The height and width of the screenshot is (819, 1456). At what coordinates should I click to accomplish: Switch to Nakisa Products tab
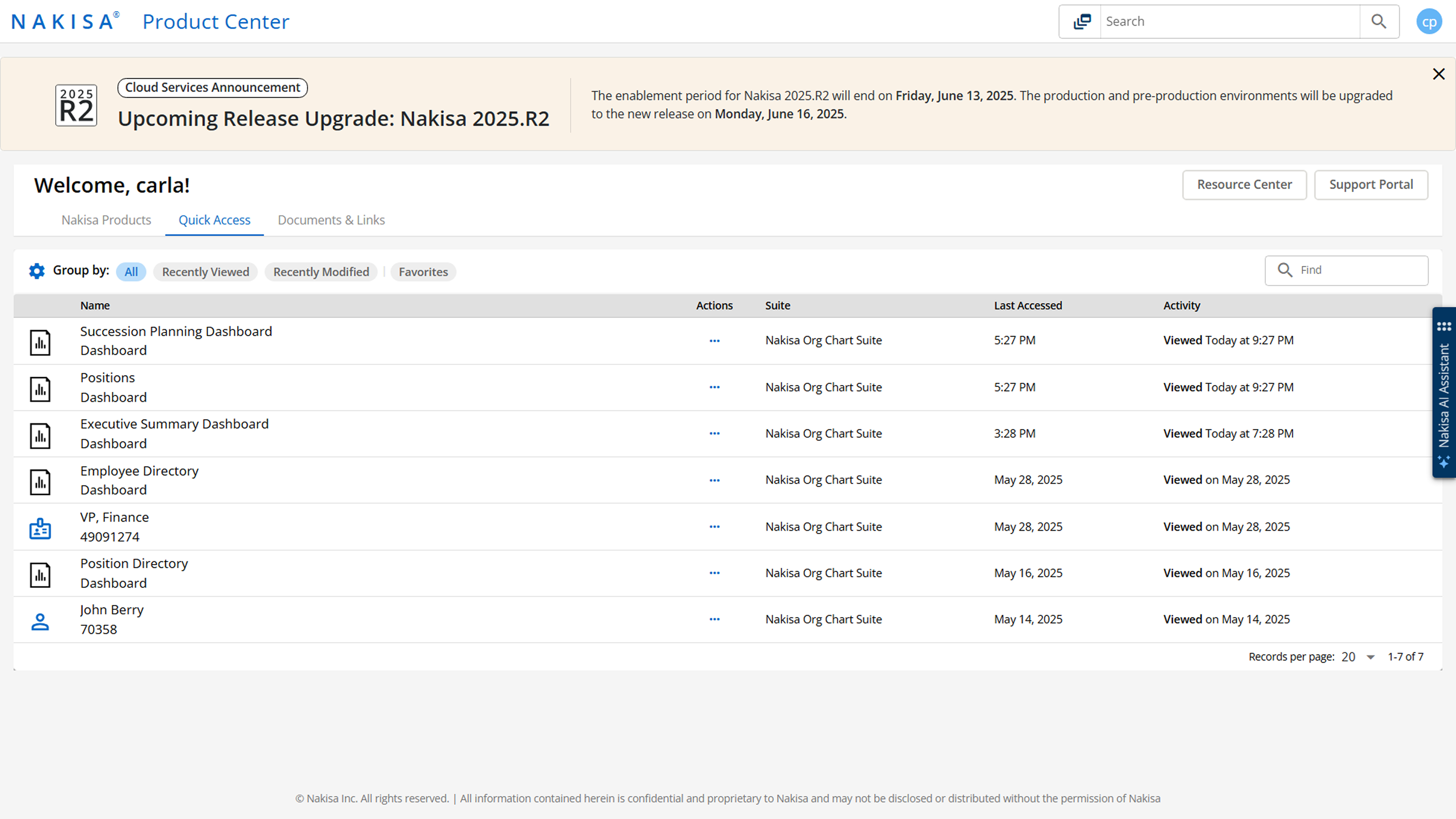click(x=106, y=220)
